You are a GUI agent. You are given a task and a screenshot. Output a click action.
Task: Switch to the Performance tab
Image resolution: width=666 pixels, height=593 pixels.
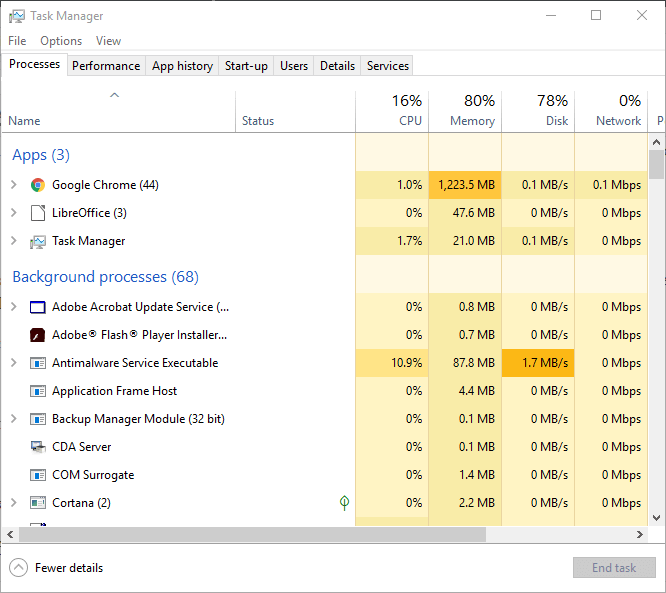pyautogui.click(x=106, y=66)
